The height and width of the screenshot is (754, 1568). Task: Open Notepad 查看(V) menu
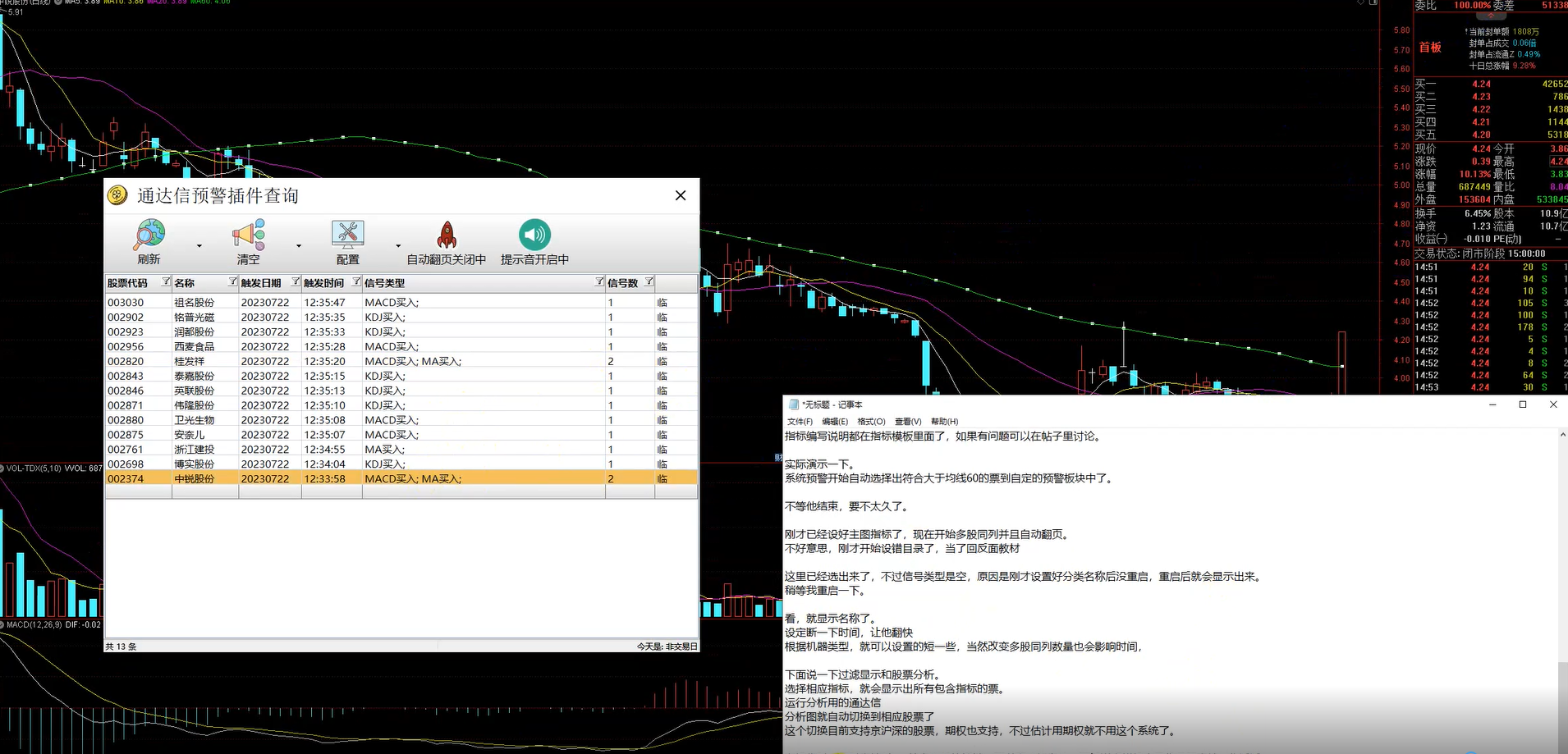pos(908,422)
